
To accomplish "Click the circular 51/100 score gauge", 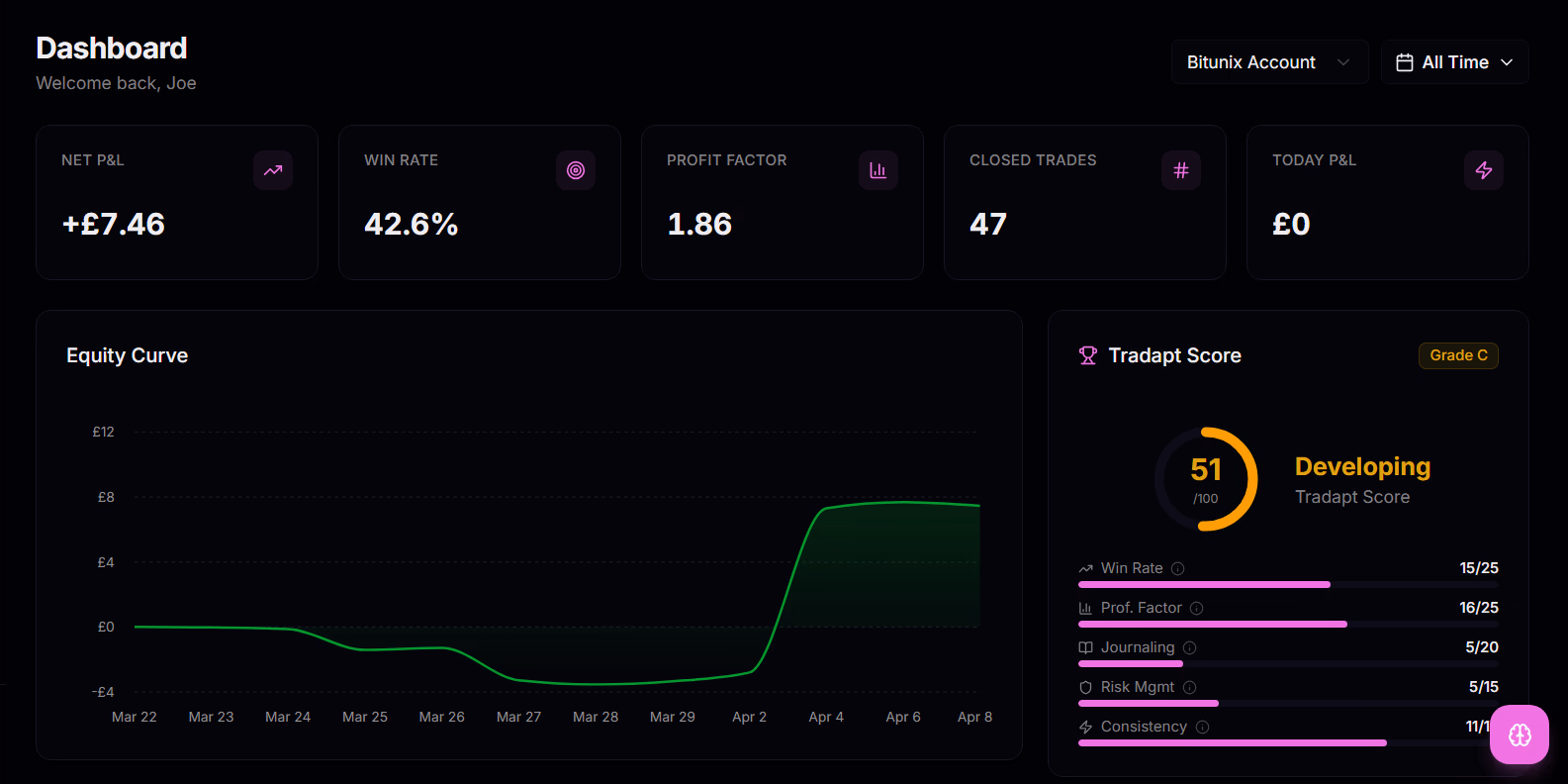I will [1206, 479].
